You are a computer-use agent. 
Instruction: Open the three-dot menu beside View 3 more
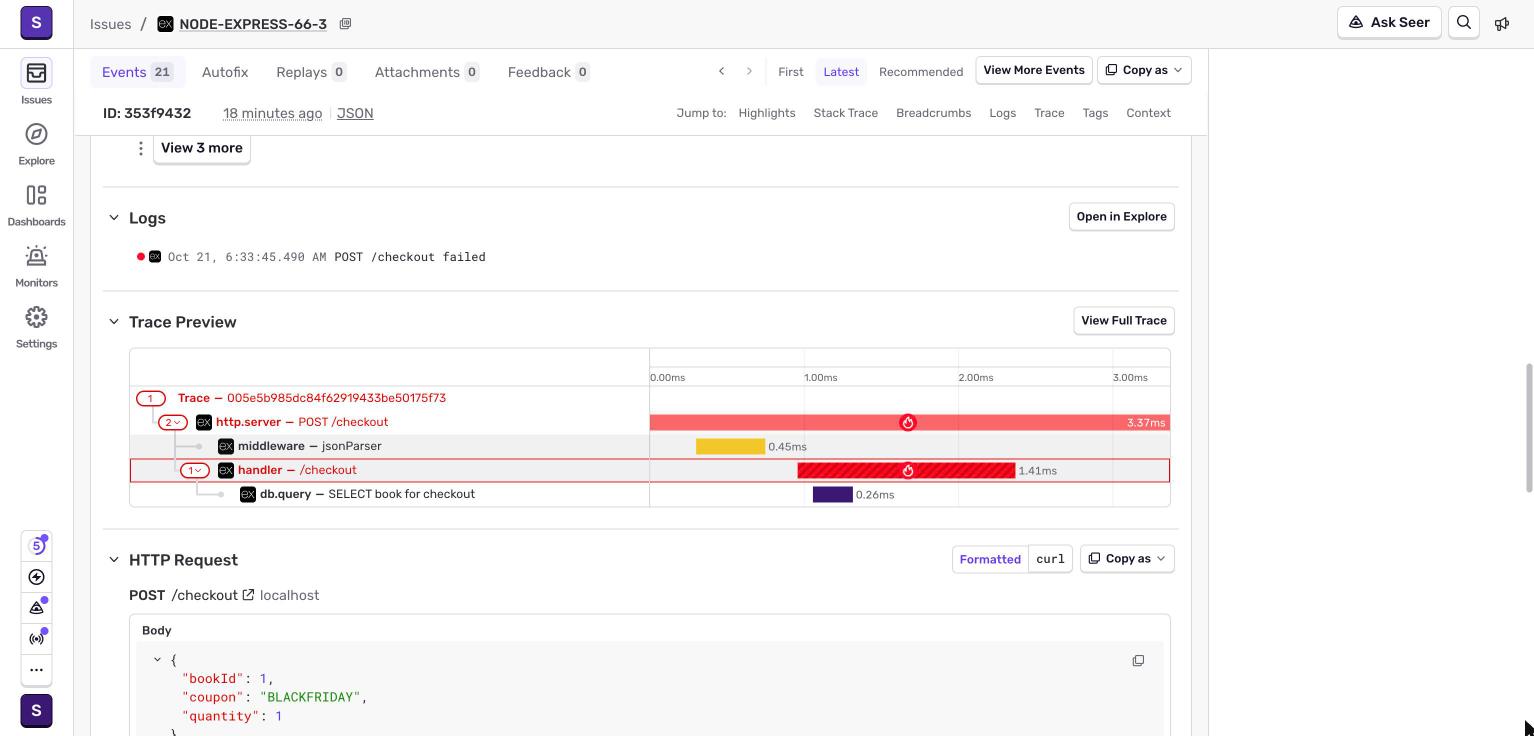point(141,148)
